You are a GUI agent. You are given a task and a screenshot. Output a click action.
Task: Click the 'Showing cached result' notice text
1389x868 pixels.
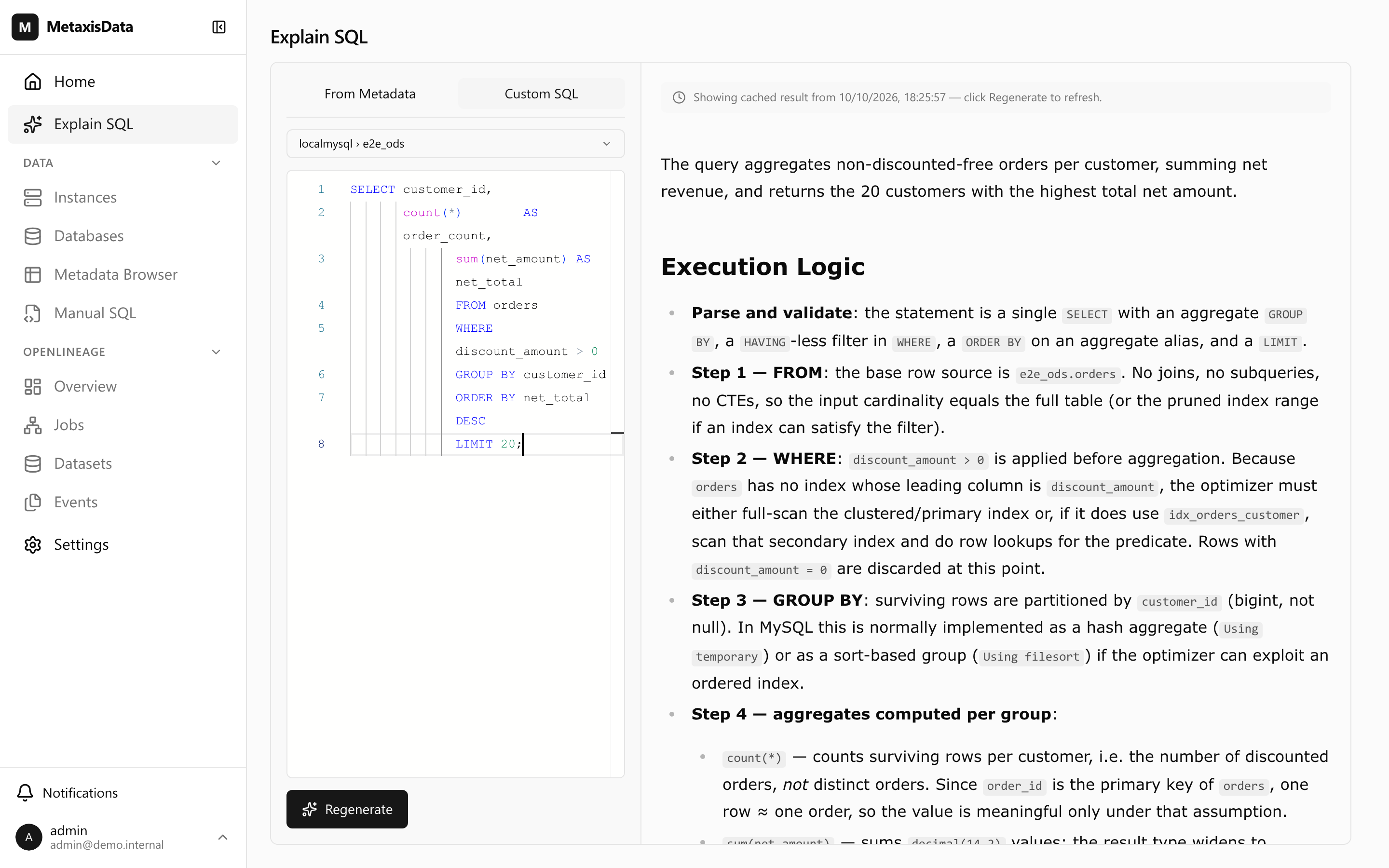(x=897, y=97)
